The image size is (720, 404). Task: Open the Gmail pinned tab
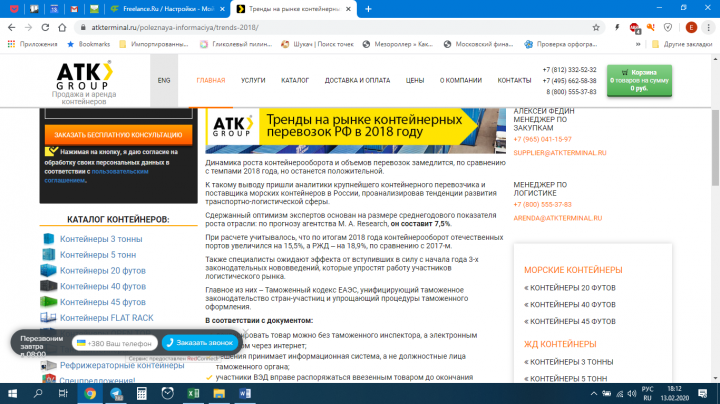click(74, 9)
